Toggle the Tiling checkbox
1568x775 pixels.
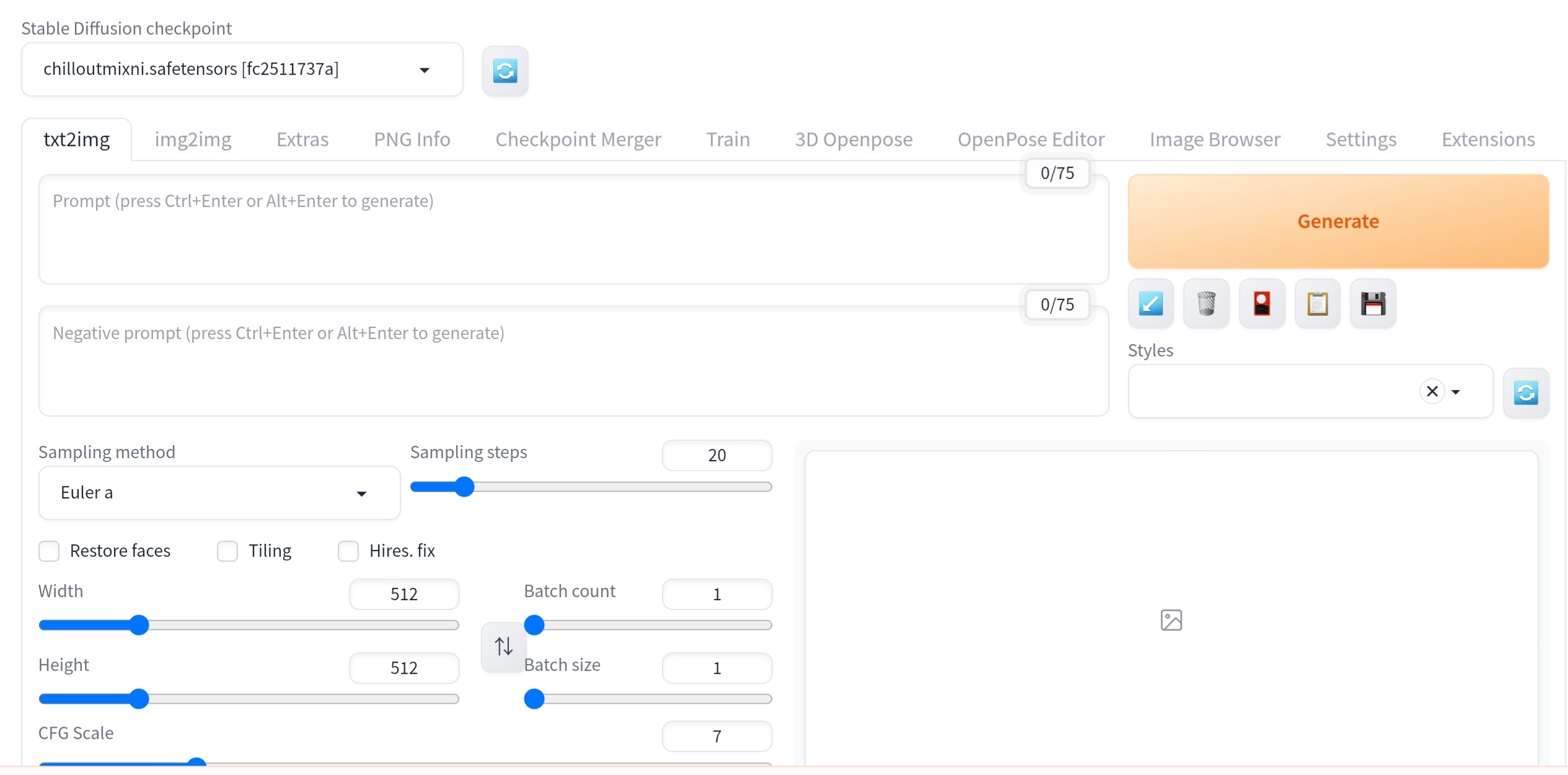pyautogui.click(x=227, y=551)
